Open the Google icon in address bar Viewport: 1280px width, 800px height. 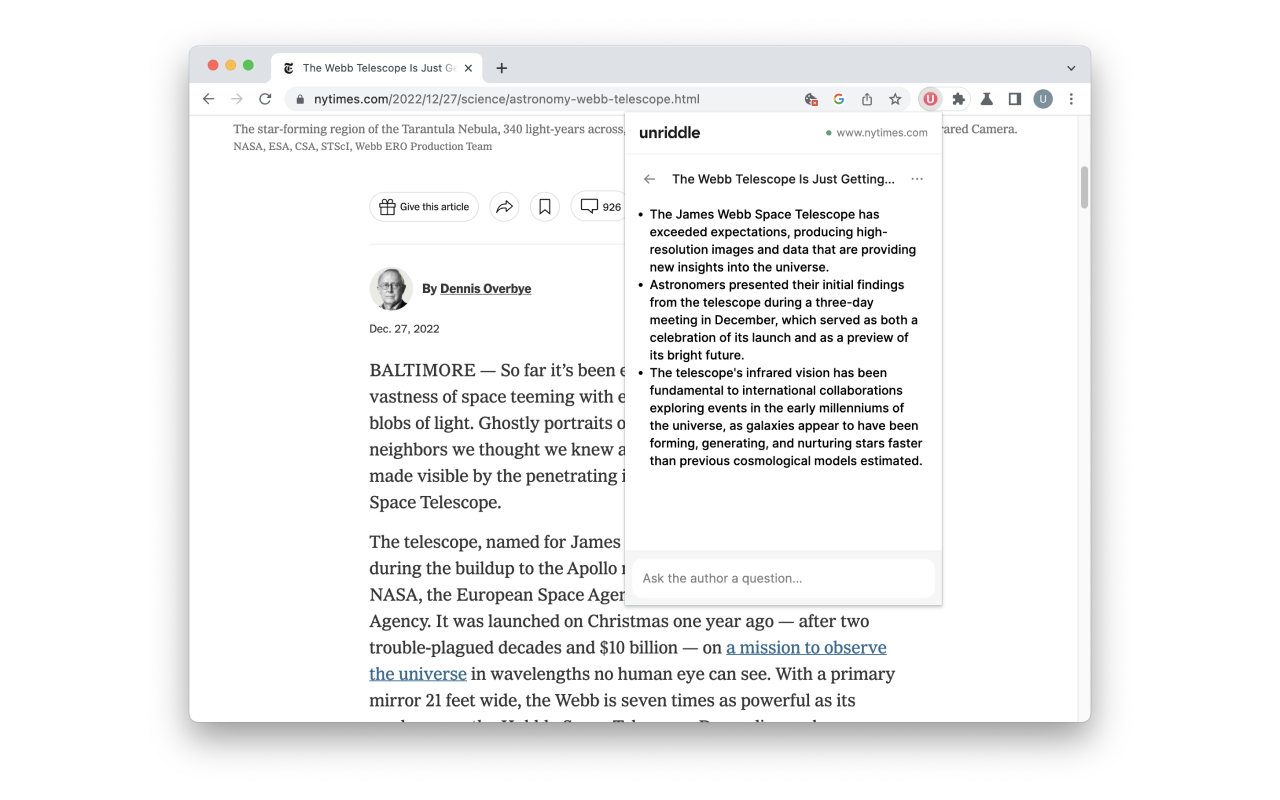point(839,99)
